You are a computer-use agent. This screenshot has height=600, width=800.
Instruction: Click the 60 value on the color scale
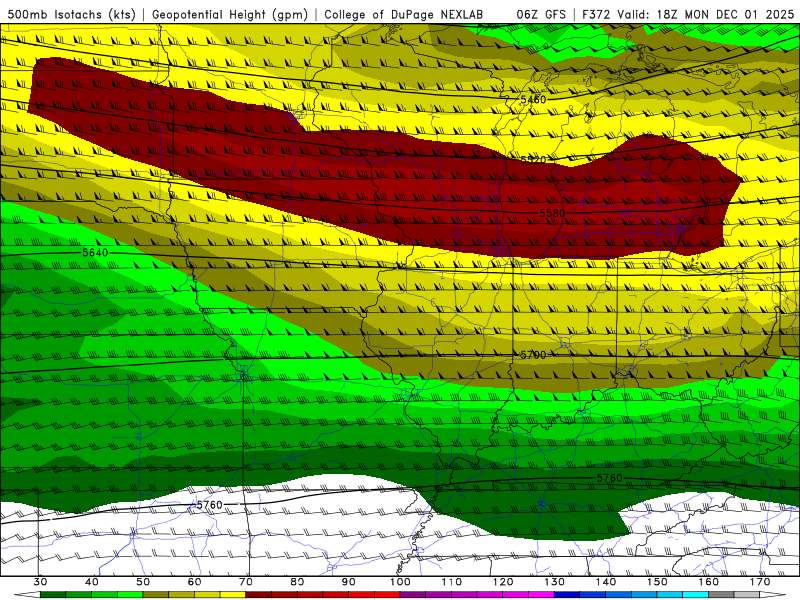tap(194, 582)
